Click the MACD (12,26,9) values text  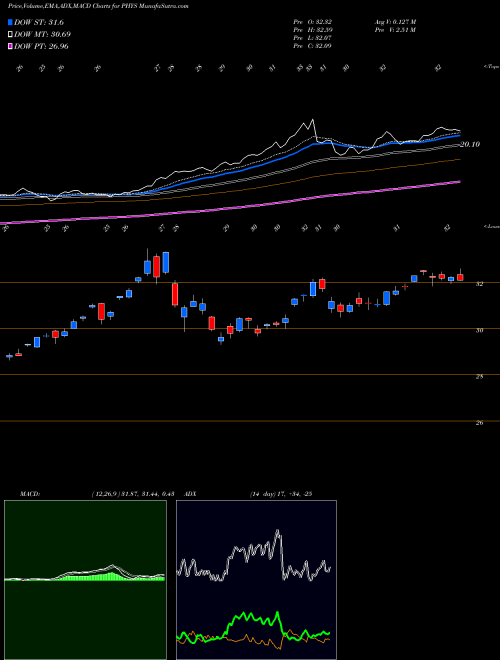point(133,494)
